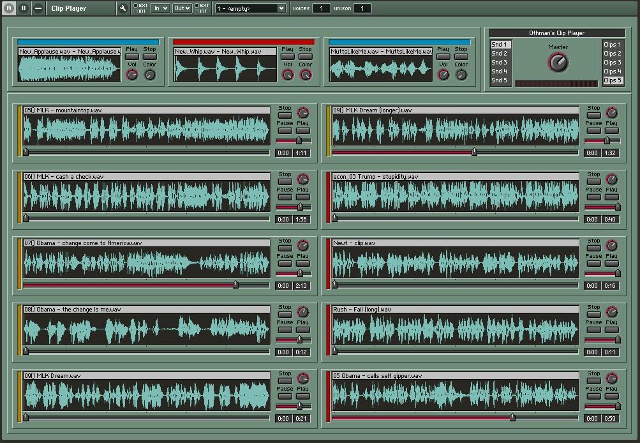Click knob of MLK cash a check clip

pos(303,179)
